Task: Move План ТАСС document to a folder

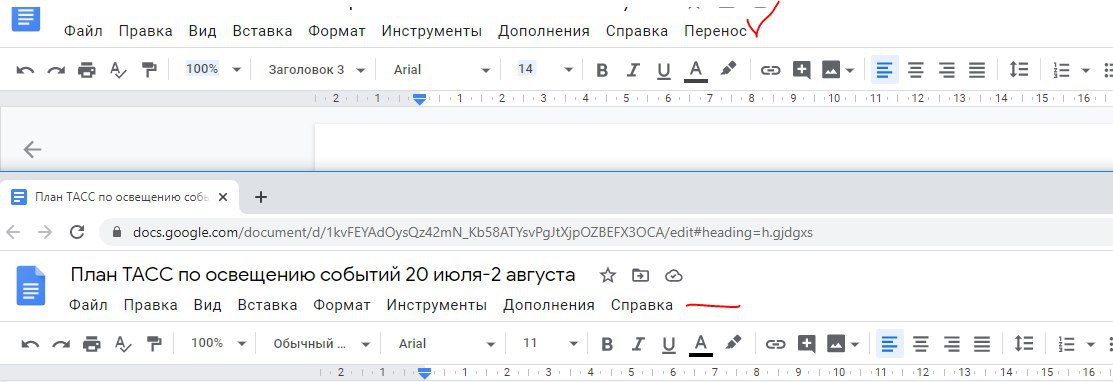Action: tap(640, 275)
